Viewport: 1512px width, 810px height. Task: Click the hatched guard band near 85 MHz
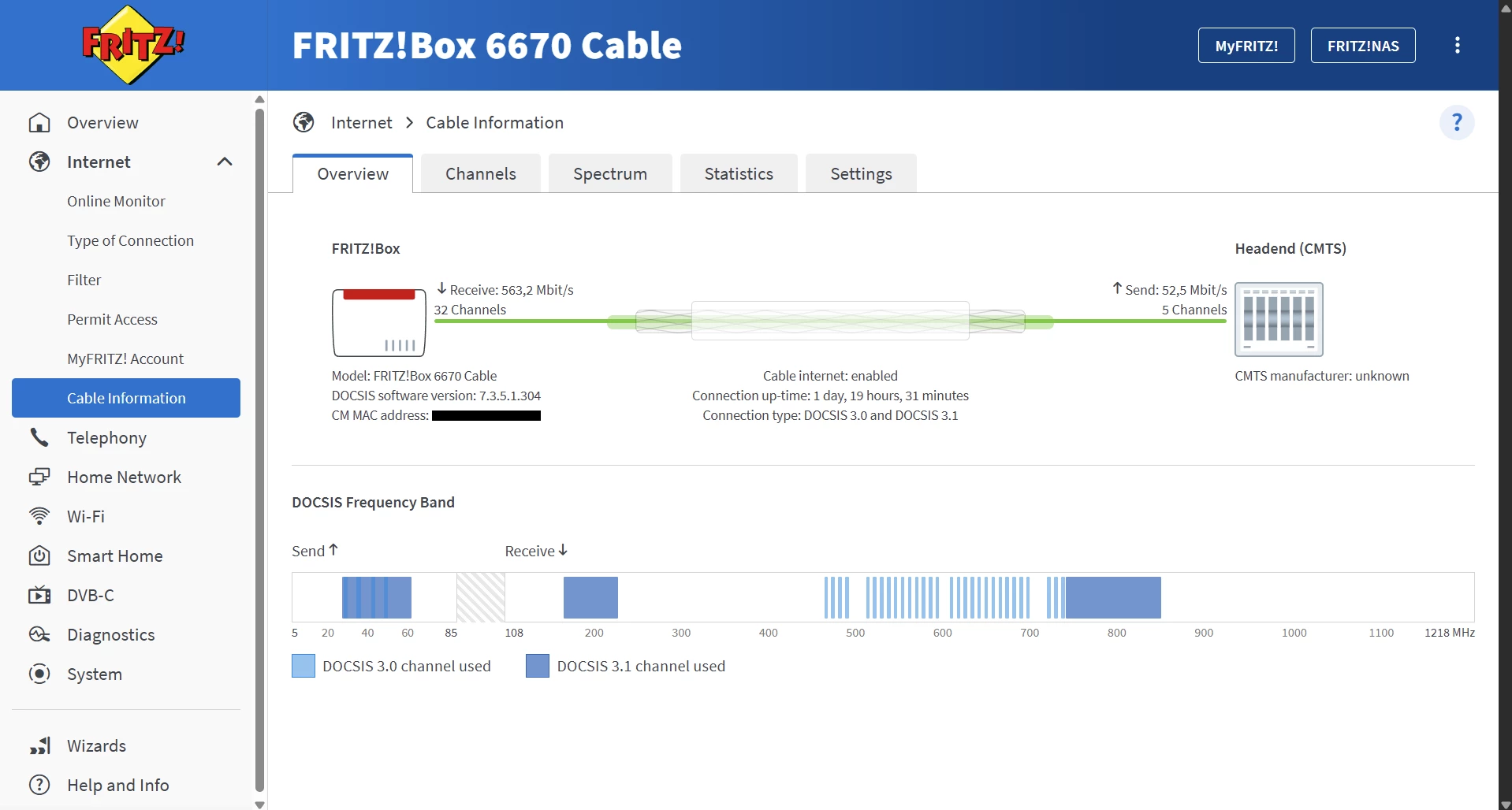coord(481,597)
